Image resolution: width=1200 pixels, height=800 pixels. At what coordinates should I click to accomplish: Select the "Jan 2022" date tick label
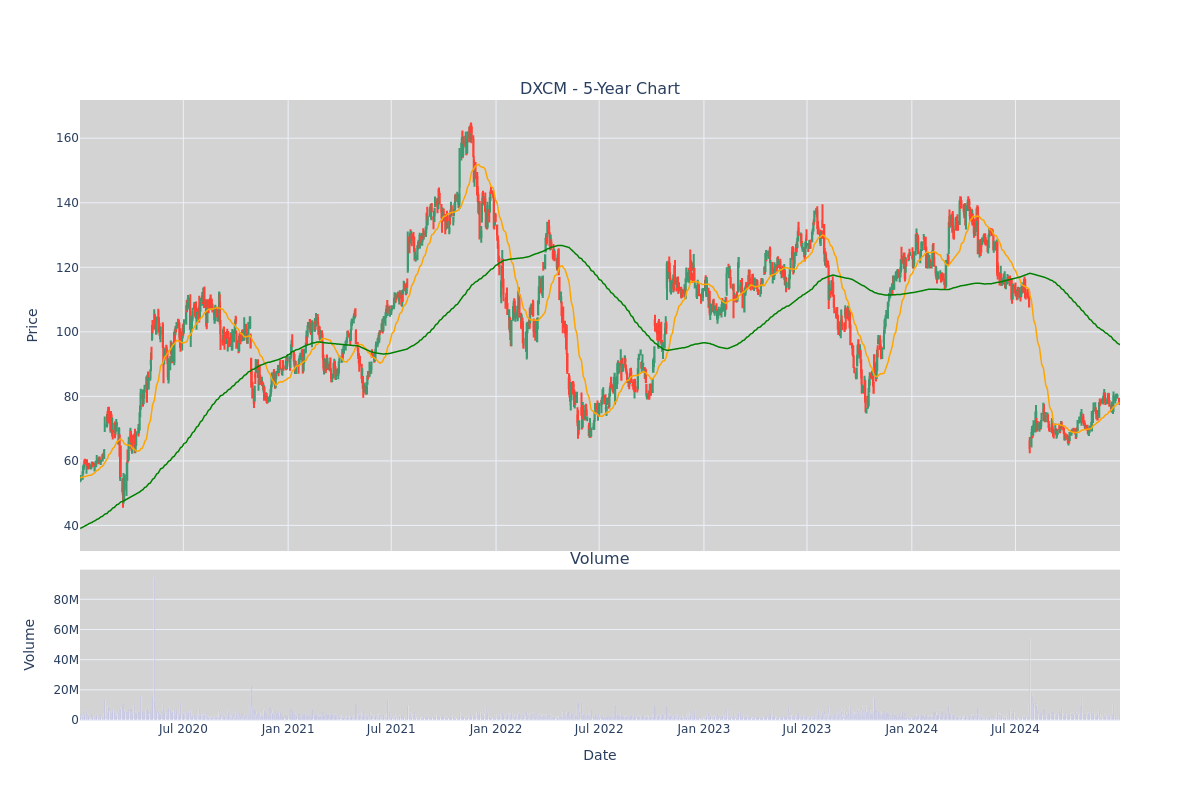(x=496, y=729)
